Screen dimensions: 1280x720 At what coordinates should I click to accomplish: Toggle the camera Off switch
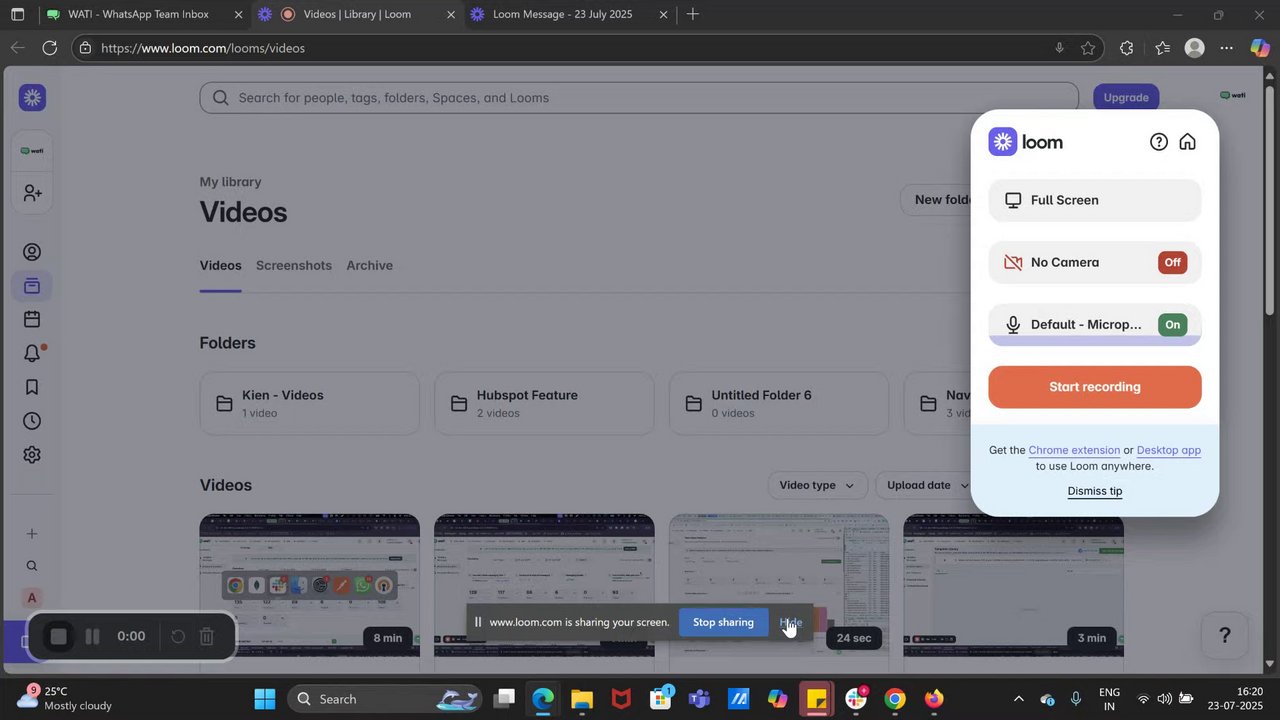pos(1172,262)
